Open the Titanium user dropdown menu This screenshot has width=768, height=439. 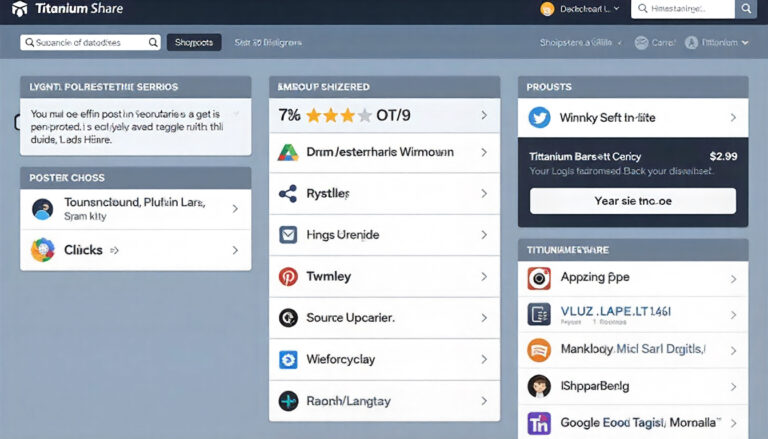(x=718, y=43)
